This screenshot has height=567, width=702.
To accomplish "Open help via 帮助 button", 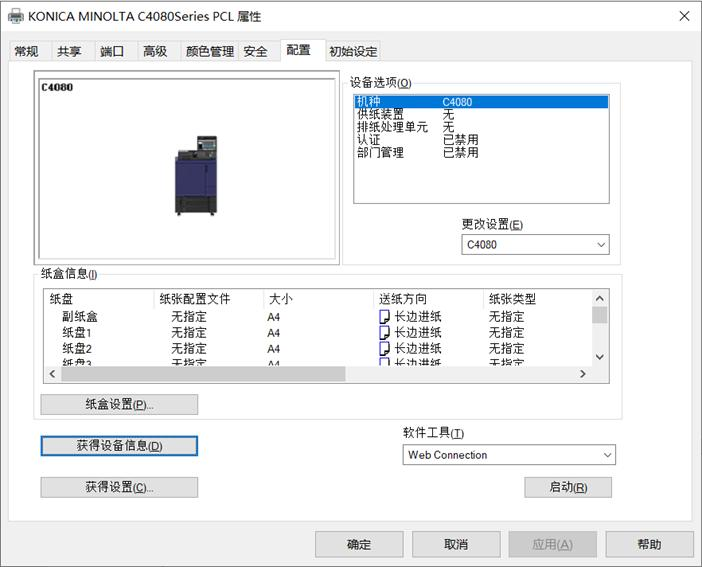I will click(649, 544).
